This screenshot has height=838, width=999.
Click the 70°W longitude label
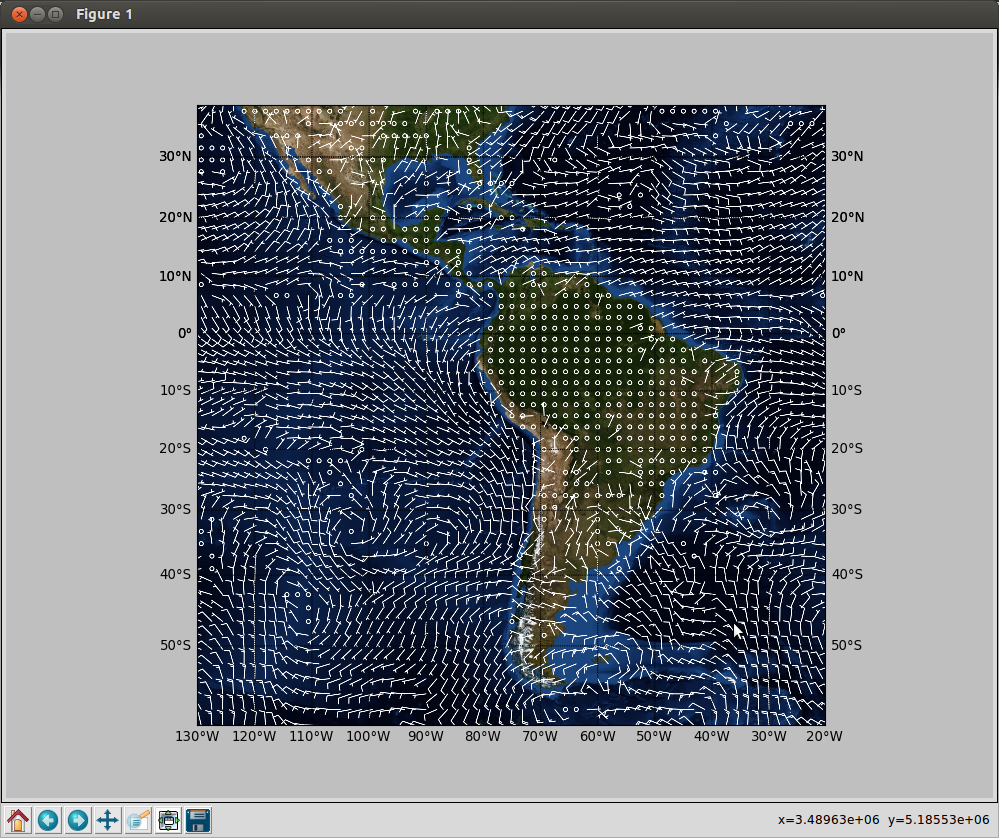[540, 736]
